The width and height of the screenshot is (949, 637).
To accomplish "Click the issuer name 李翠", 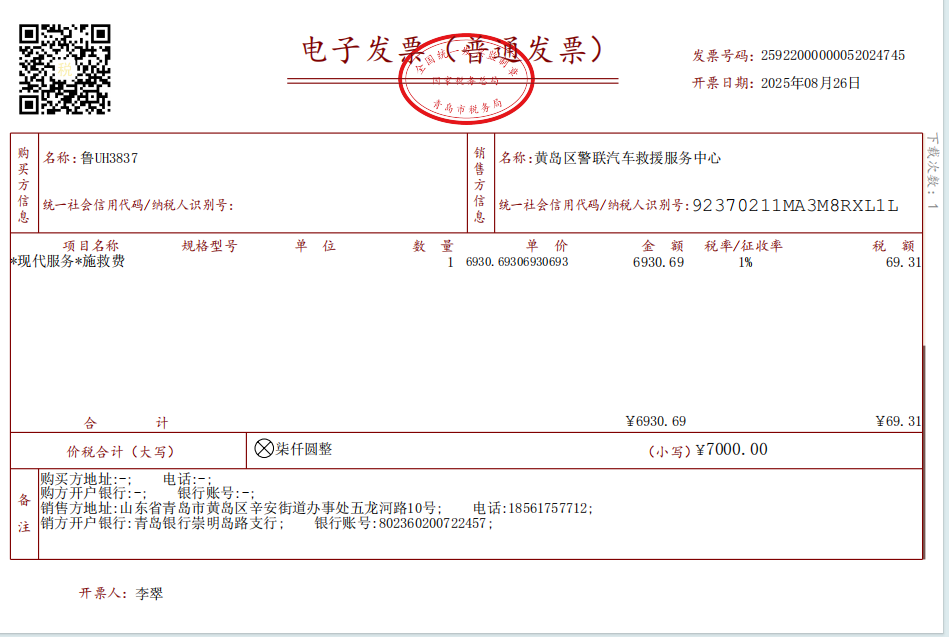I will [149, 594].
